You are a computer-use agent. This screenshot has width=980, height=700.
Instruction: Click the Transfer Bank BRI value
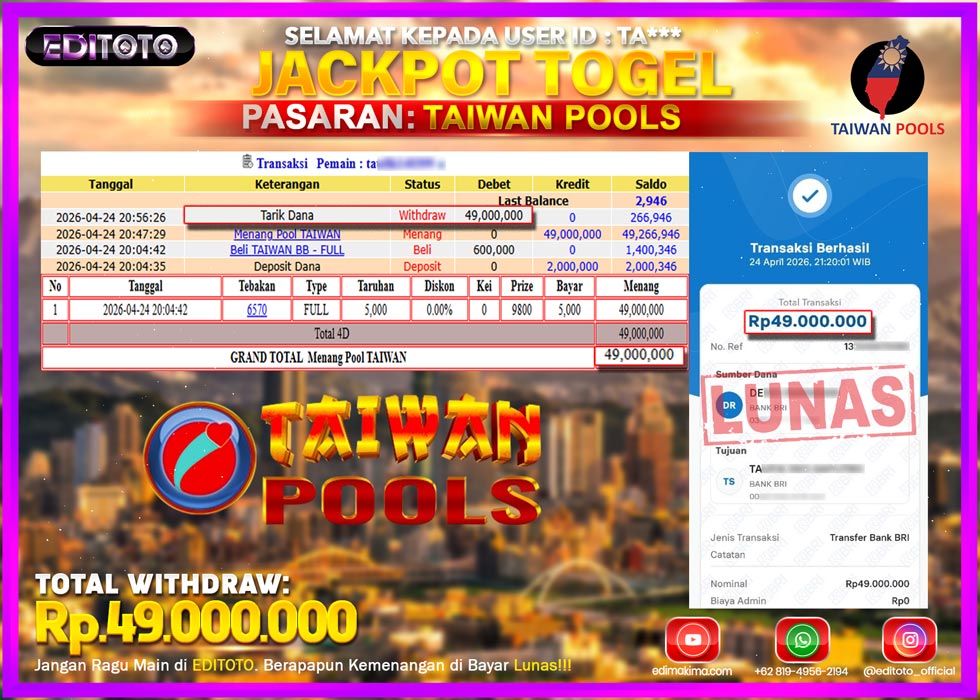(x=869, y=538)
